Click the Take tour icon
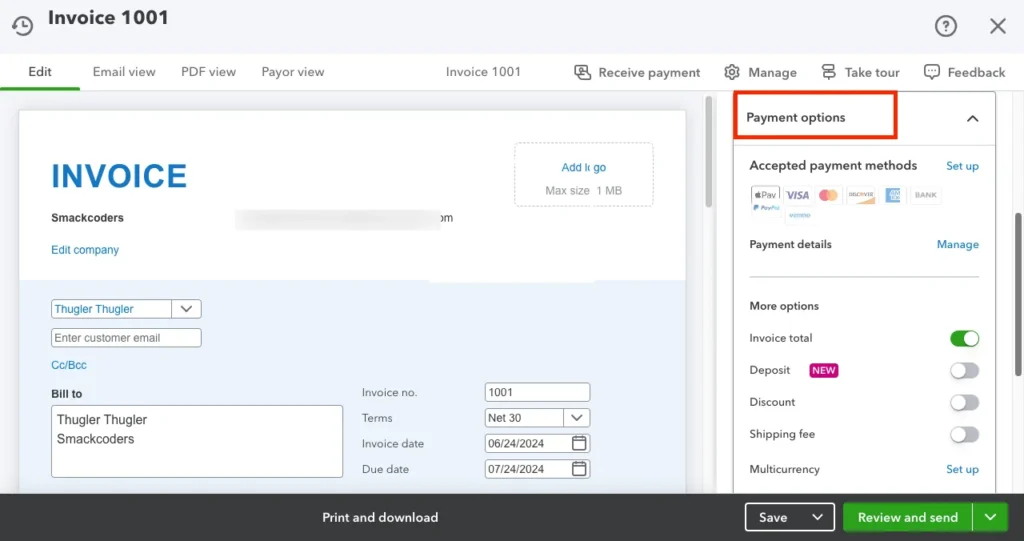Screen dimensions: 1024x541 click(829, 72)
